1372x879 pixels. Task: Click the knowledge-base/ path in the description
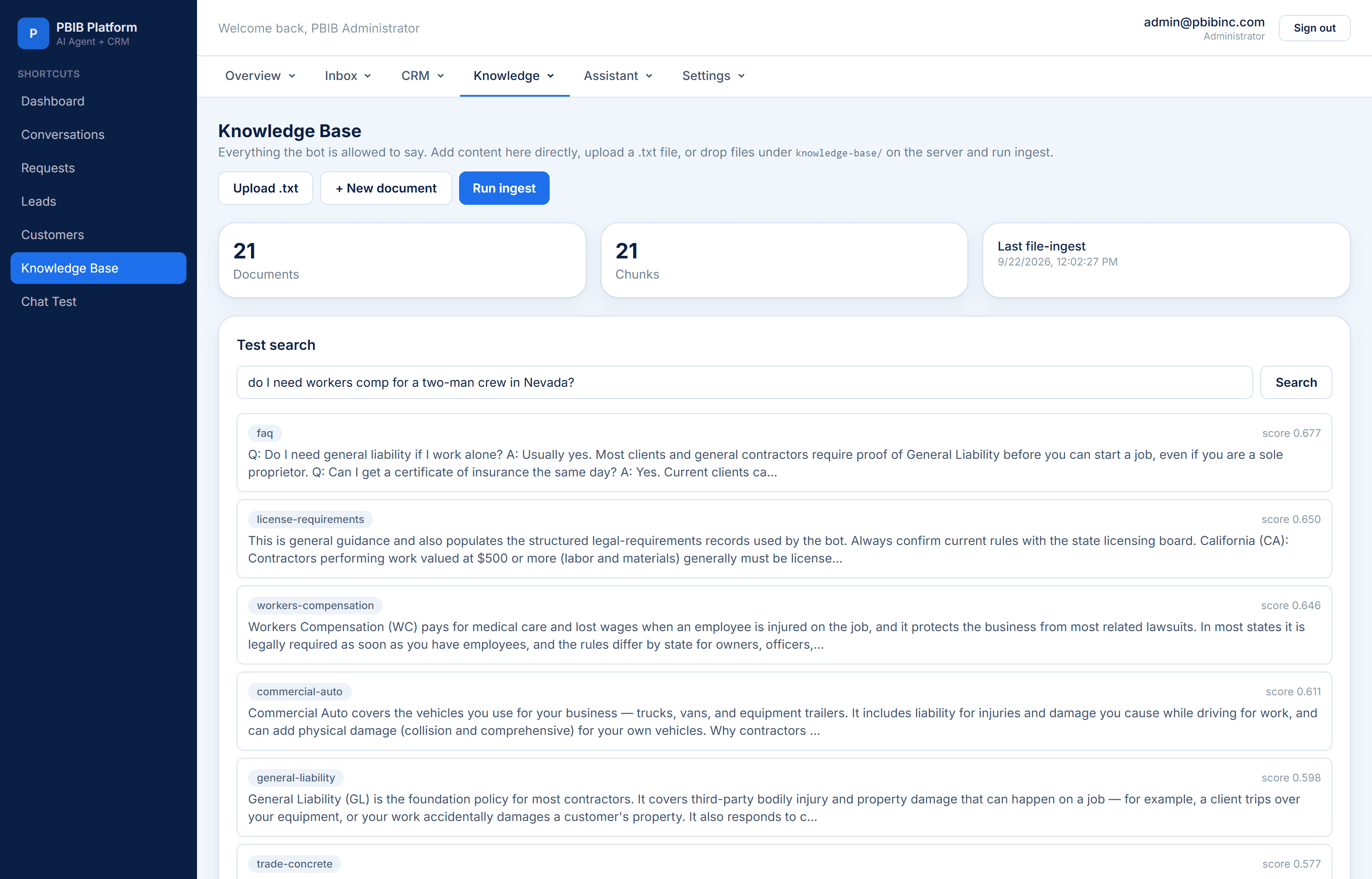pos(839,153)
